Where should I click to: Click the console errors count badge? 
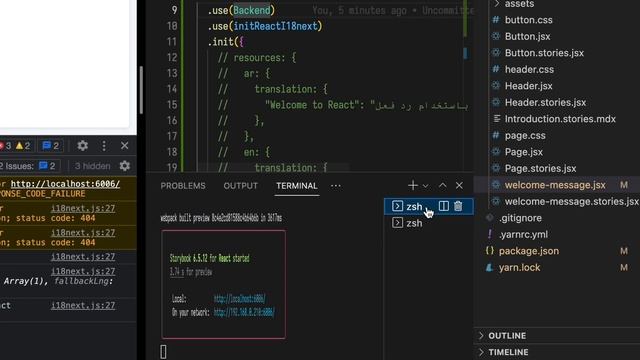pos(6,146)
